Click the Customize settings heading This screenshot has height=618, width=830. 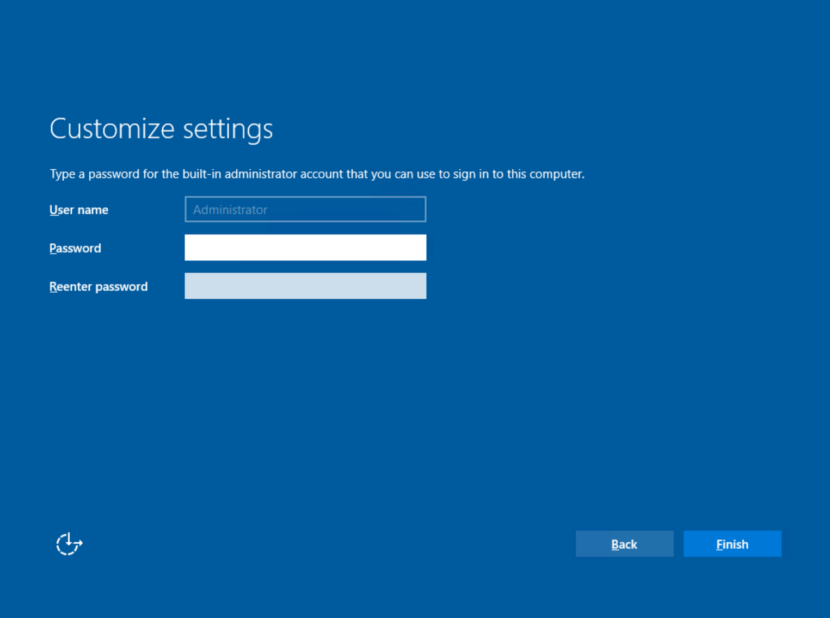pos(161,128)
